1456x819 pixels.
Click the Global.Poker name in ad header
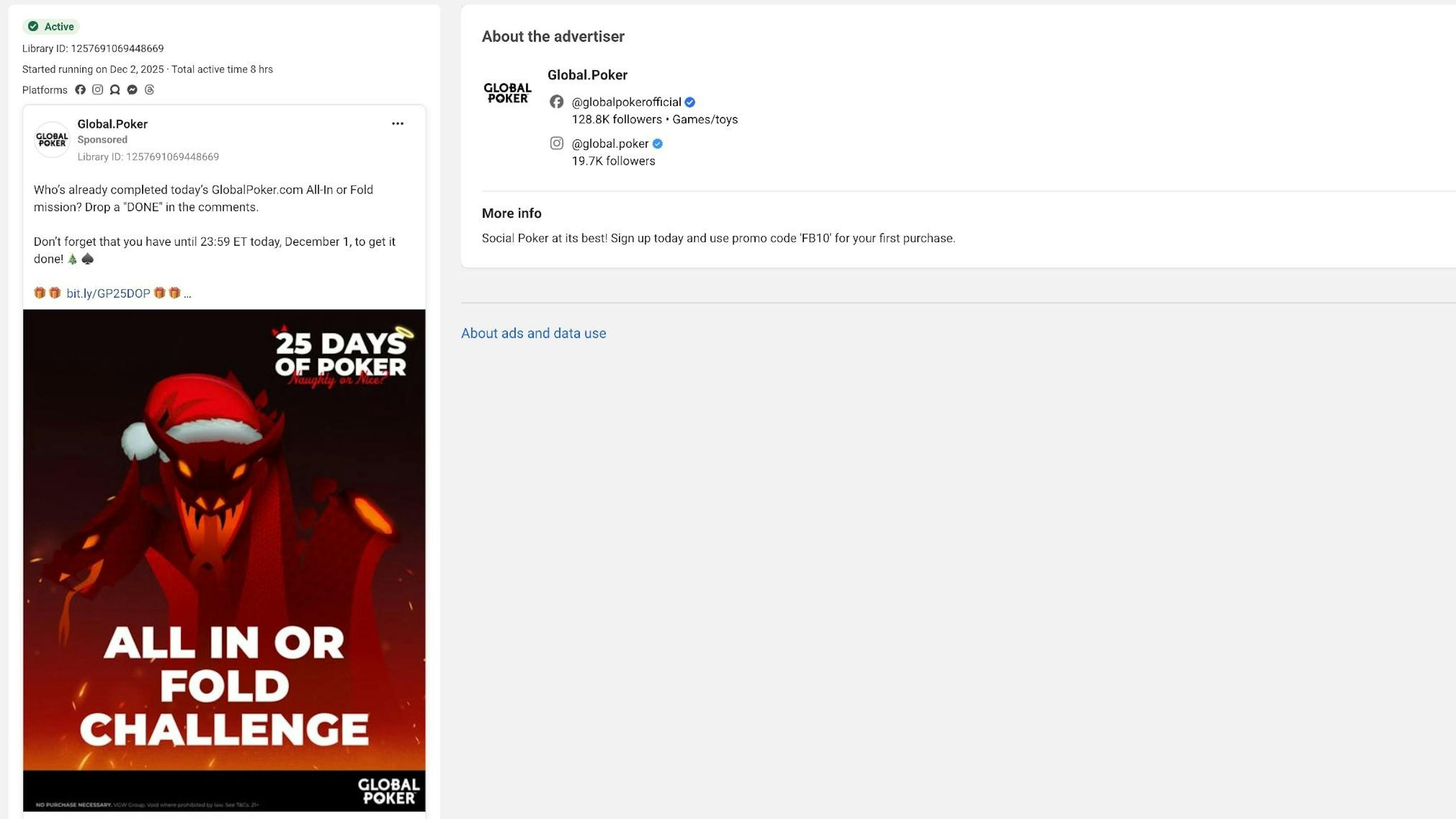(112, 124)
